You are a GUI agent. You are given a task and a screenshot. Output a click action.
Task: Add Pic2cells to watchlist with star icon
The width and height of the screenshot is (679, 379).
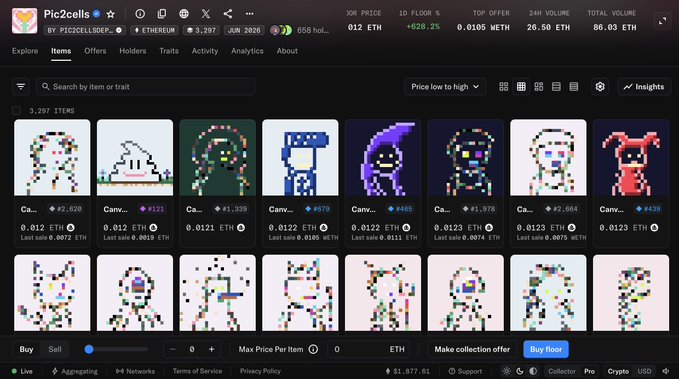[111, 14]
